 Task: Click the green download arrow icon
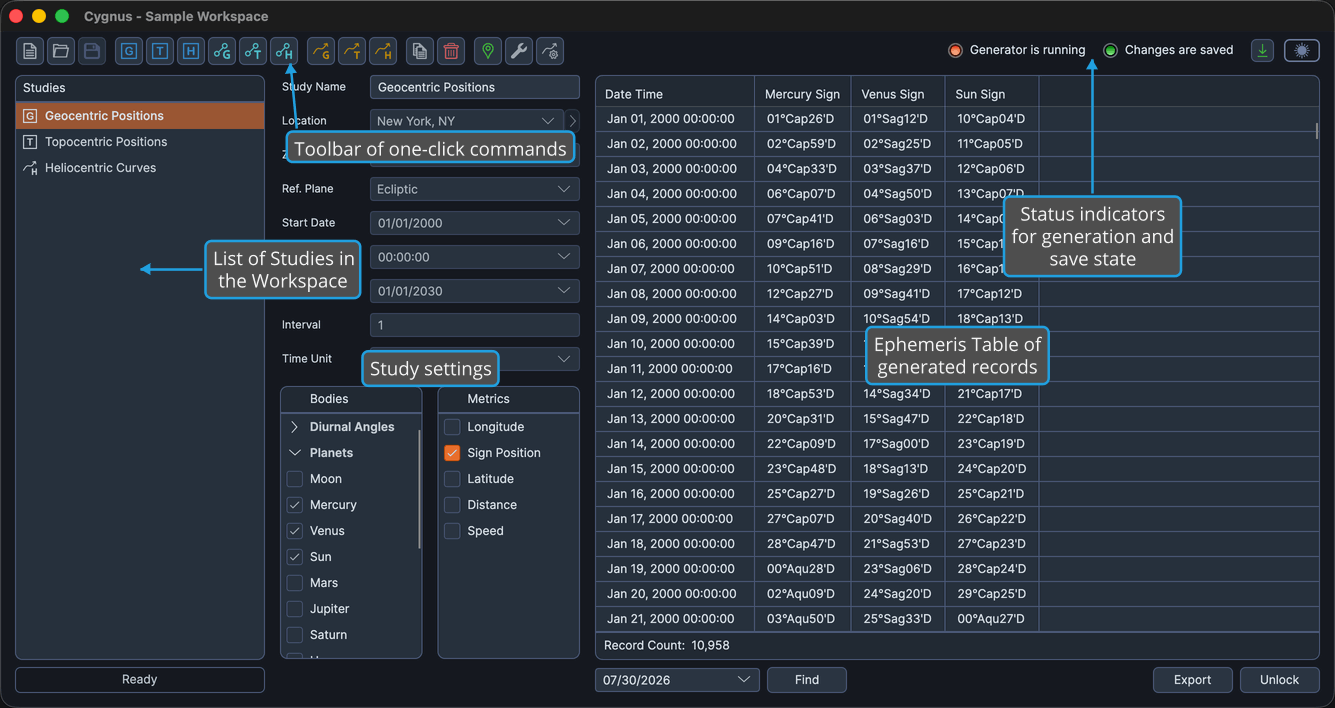[1263, 51]
